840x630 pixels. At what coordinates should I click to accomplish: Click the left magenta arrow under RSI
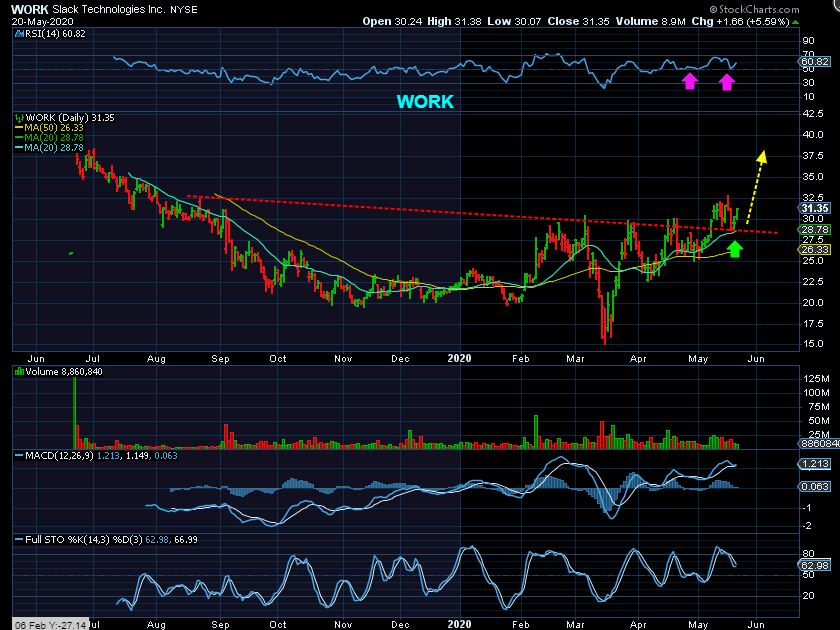click(x=689, y=81)
